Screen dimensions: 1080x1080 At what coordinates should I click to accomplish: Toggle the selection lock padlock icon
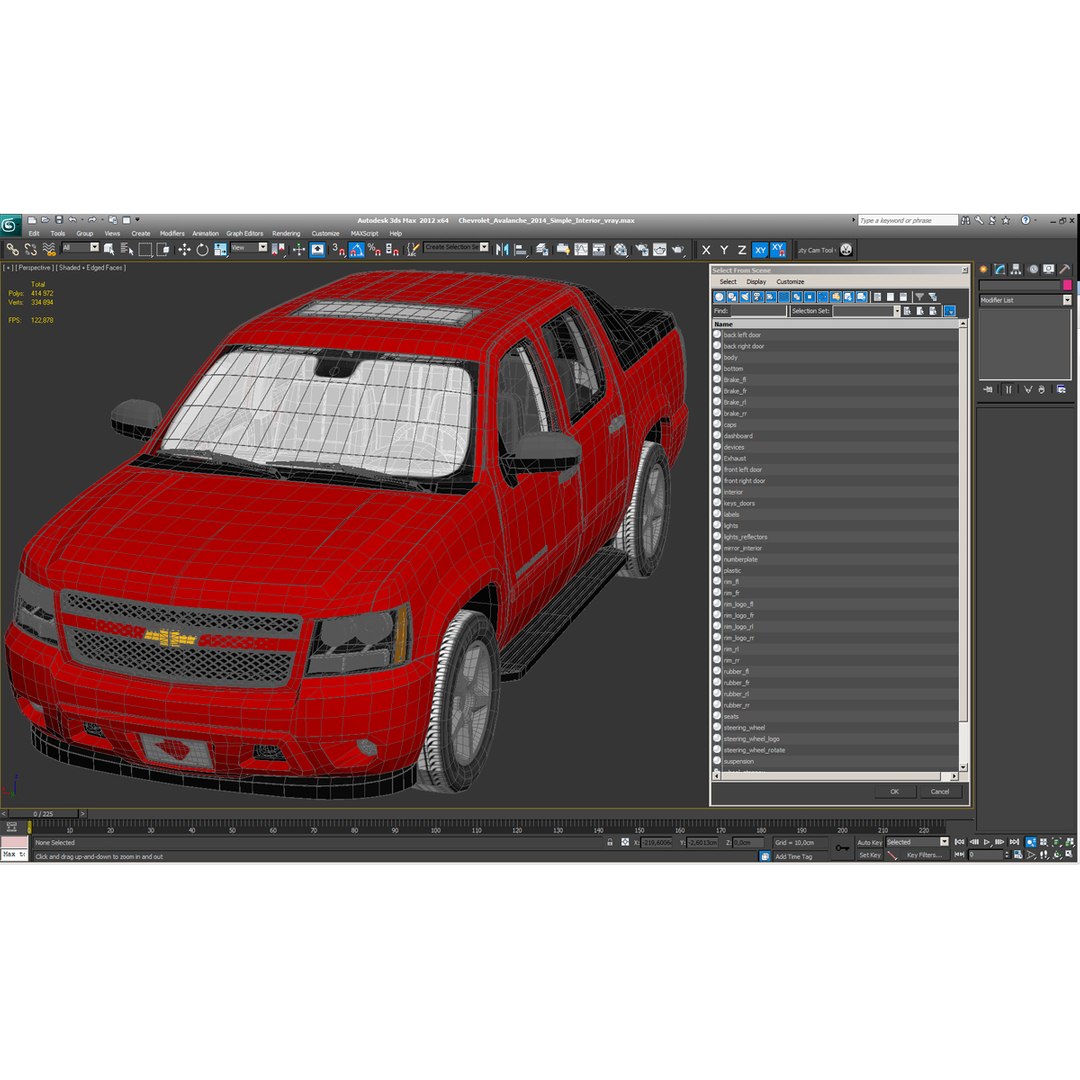pyautogui.click(x=610, y=842)
